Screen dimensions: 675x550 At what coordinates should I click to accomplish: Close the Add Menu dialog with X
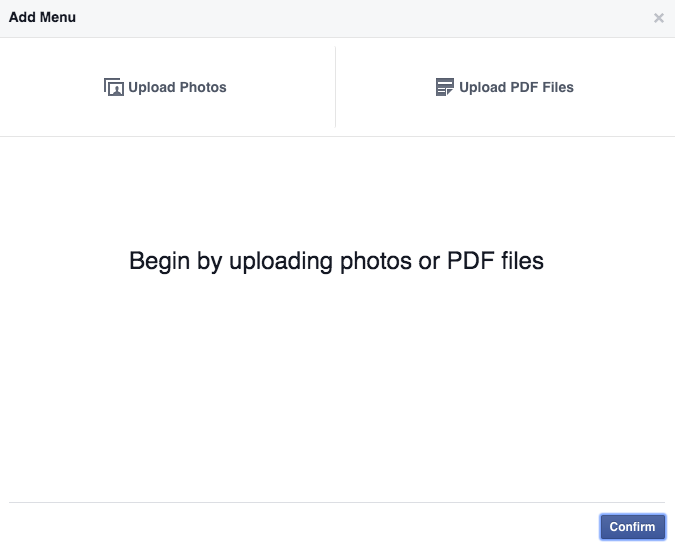659,18
